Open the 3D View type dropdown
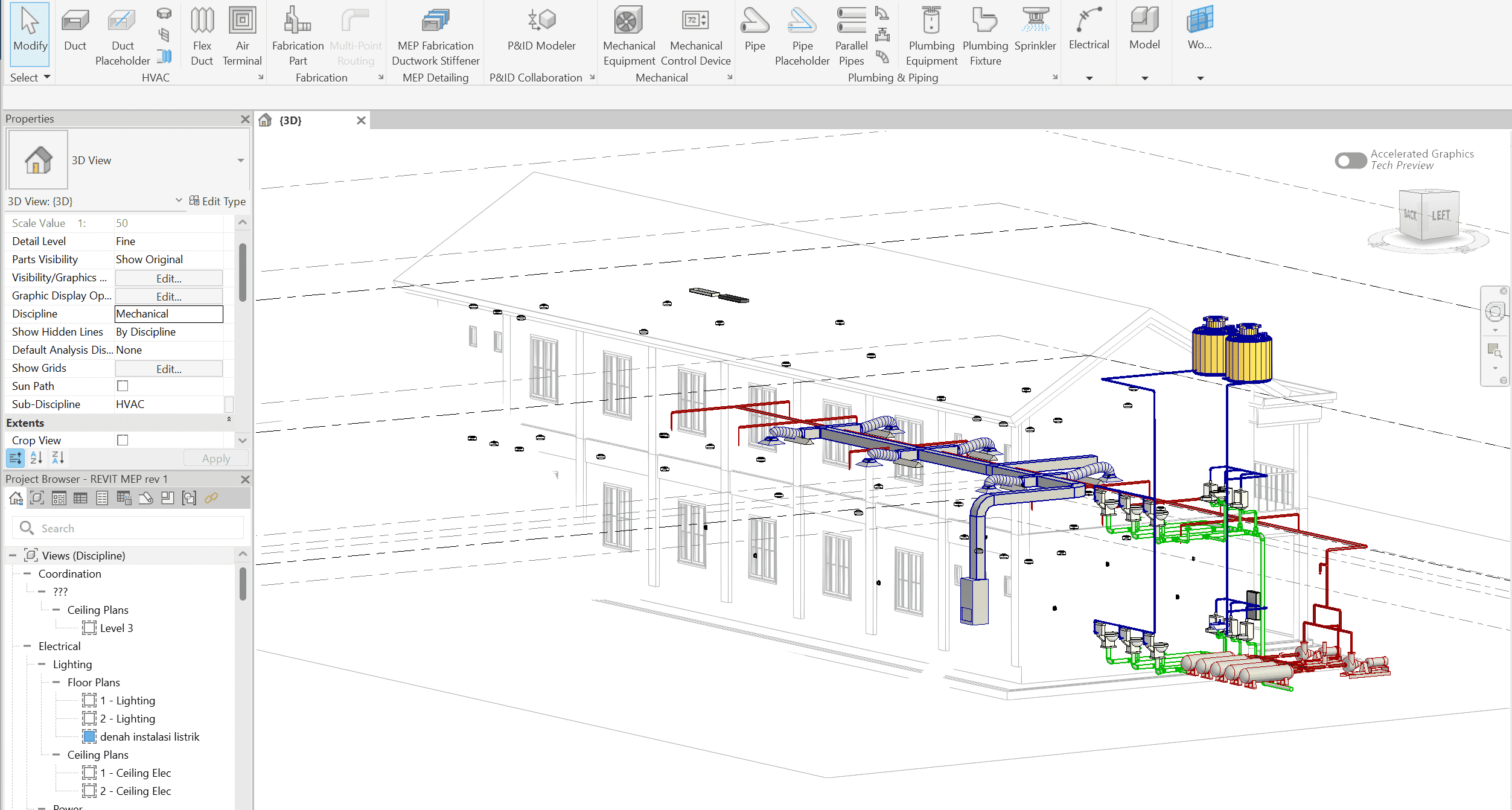The height and width of the screenshot is (810, 1512). coord(240,161)
